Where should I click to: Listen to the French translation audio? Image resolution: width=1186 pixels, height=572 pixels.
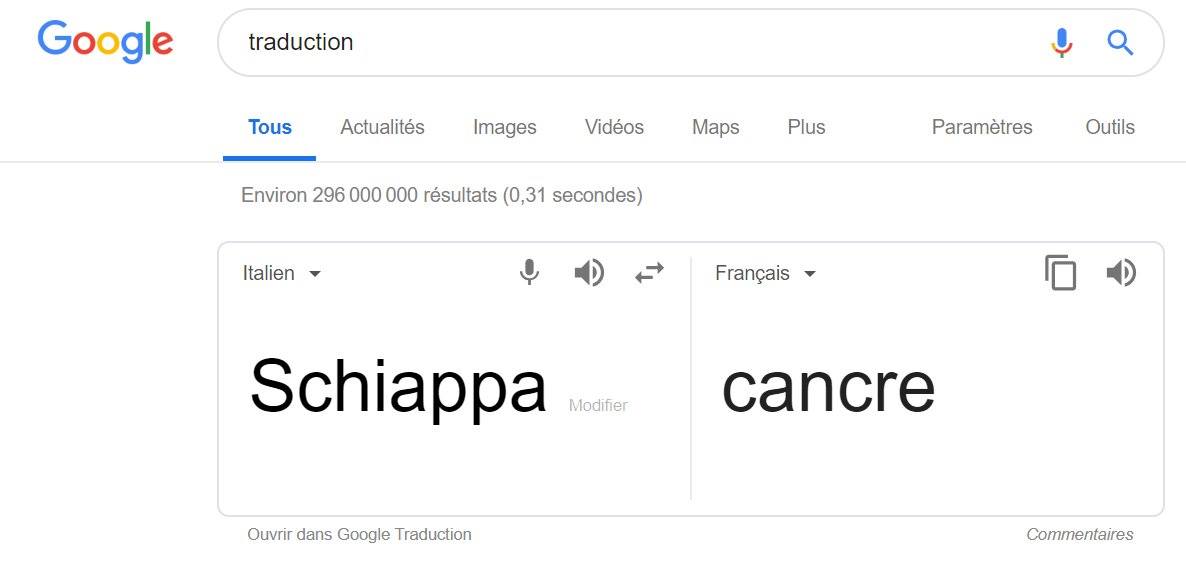[1121, 272]
